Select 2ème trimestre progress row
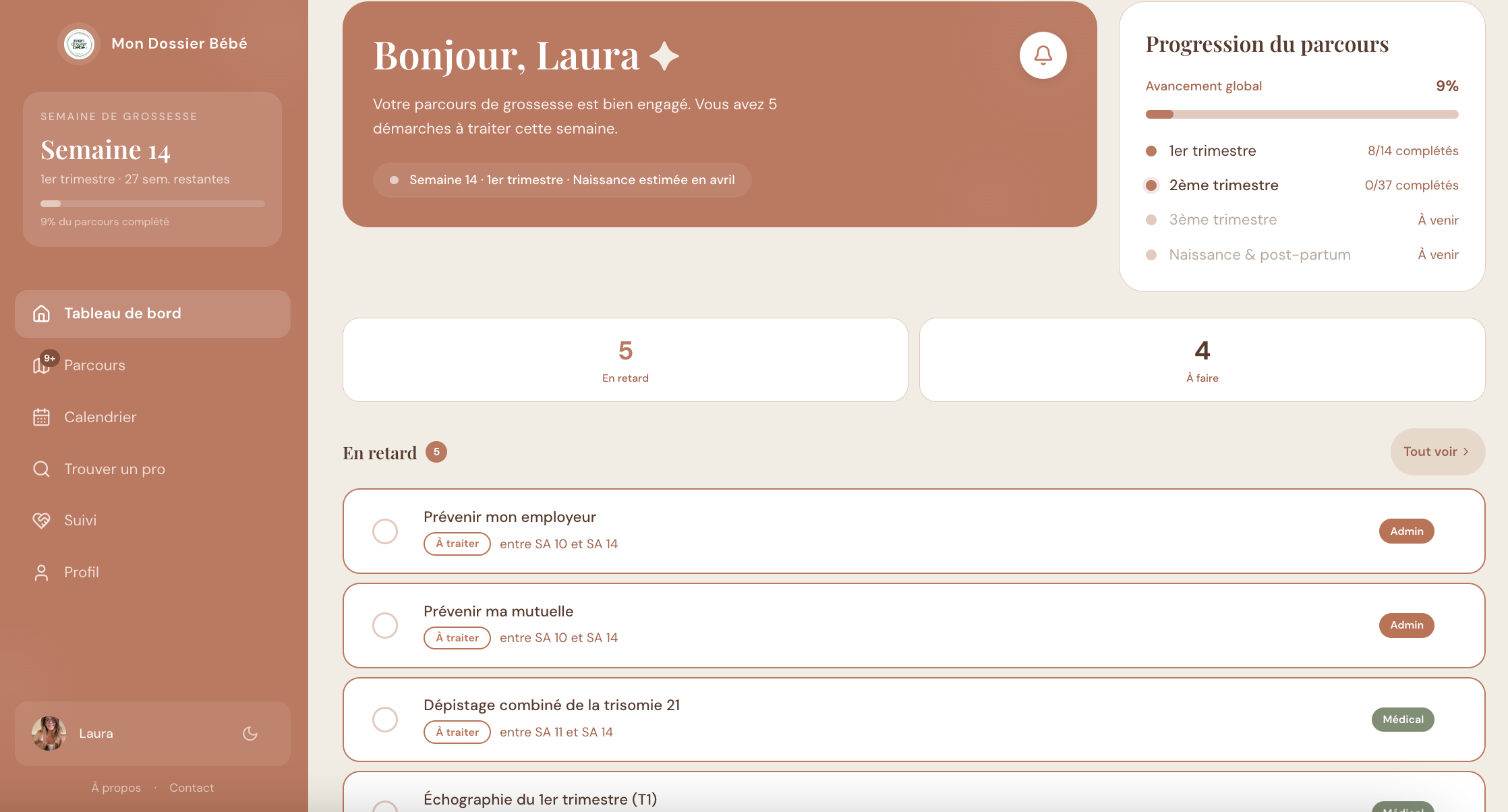The height and width of the screenshot is (812, 1508). point(1302,185)
